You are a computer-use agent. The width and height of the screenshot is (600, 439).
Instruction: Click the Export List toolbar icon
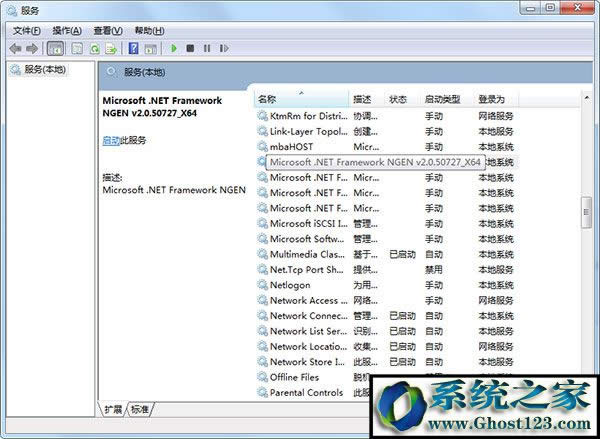pyautogui.click(x=111, y=48)
